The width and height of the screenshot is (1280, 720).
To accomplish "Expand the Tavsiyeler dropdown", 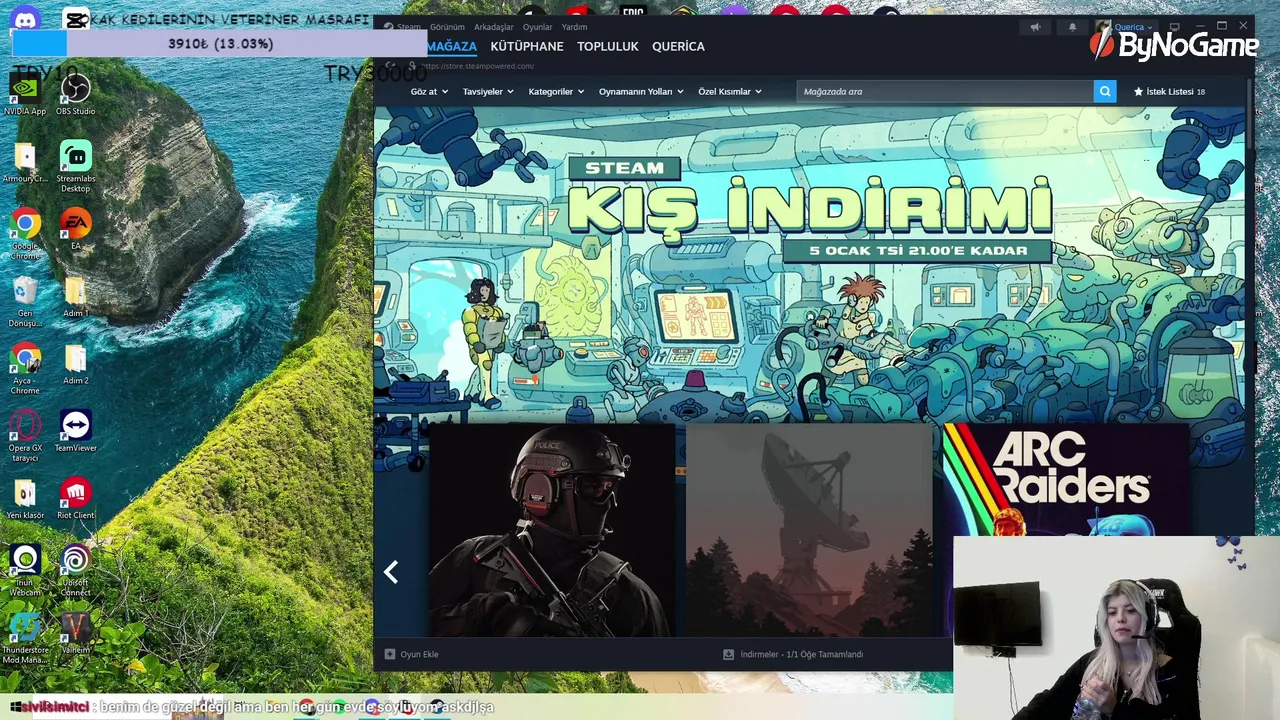I will [488, 91].
